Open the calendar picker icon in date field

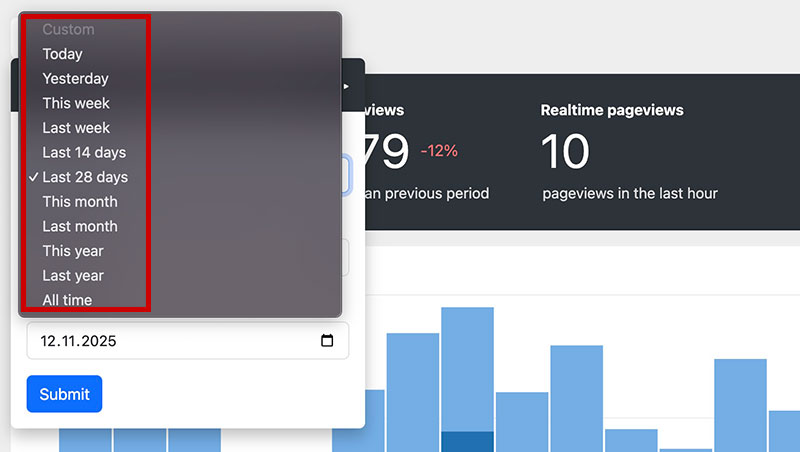327,341
